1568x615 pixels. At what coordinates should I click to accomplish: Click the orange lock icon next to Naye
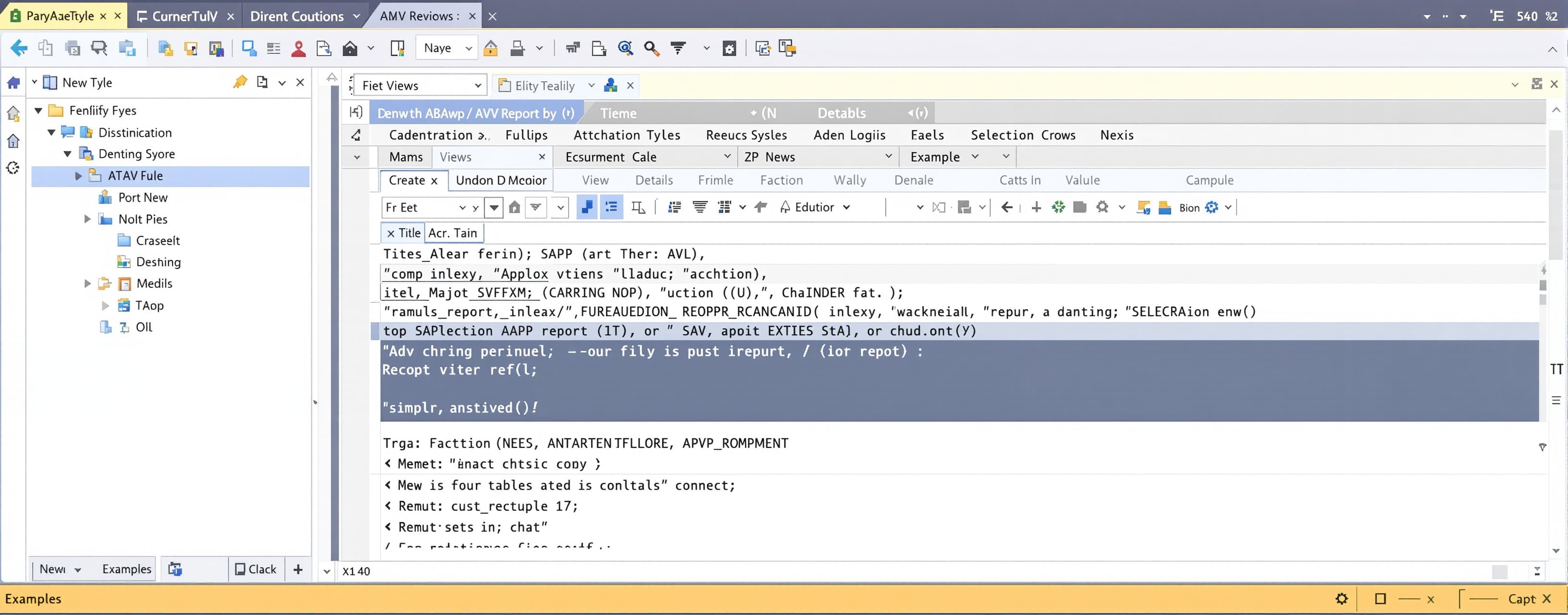coord(490,48)
